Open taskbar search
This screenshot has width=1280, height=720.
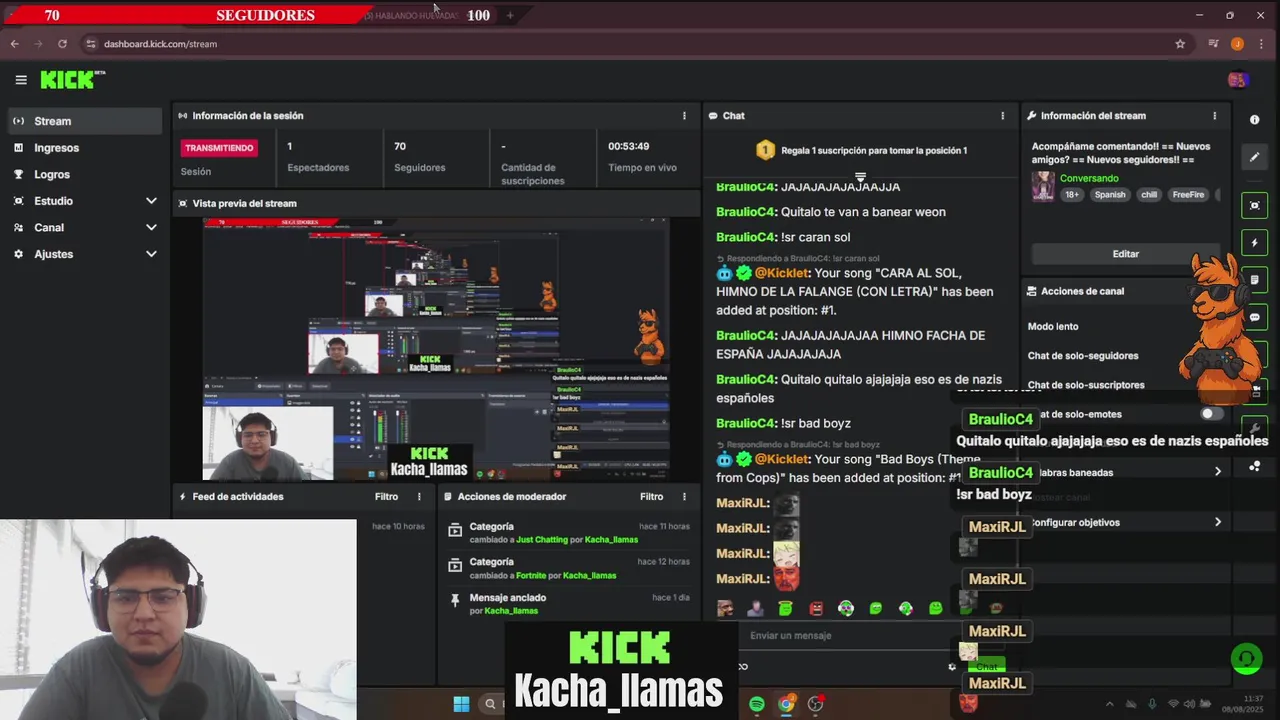(490, 704)
